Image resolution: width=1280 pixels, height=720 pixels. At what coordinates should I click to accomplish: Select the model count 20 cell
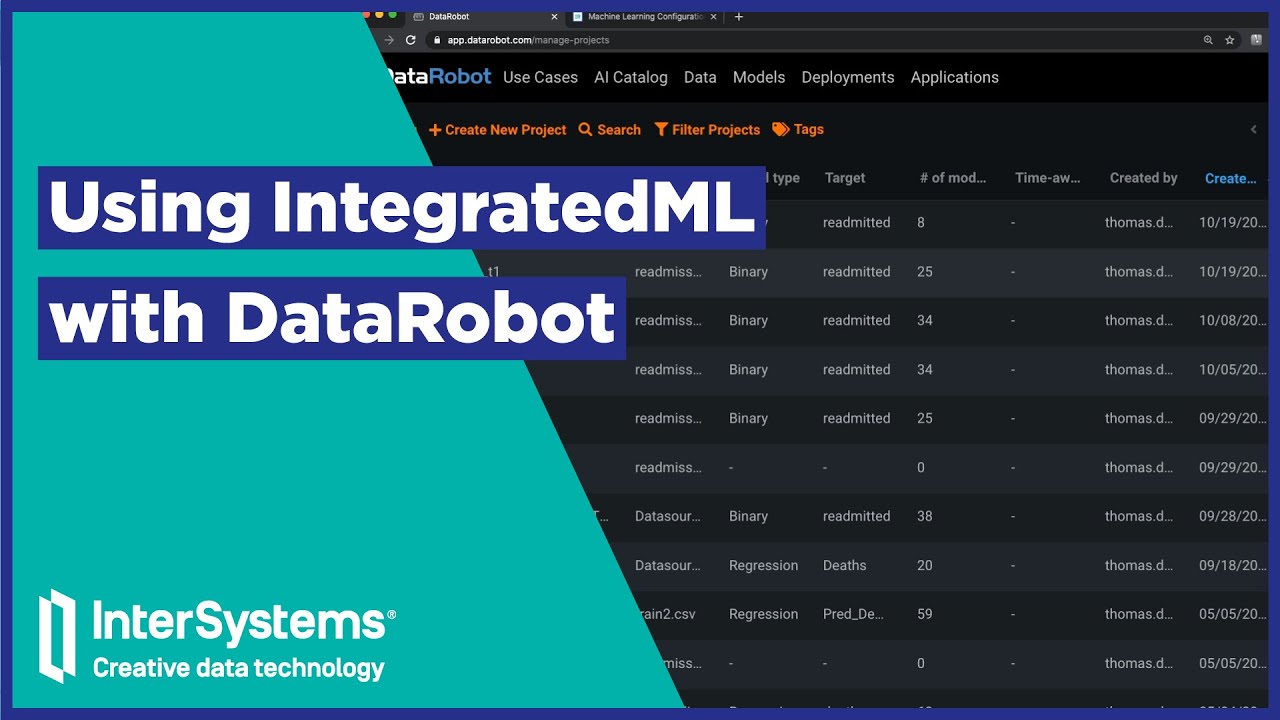tap(925, 565)
